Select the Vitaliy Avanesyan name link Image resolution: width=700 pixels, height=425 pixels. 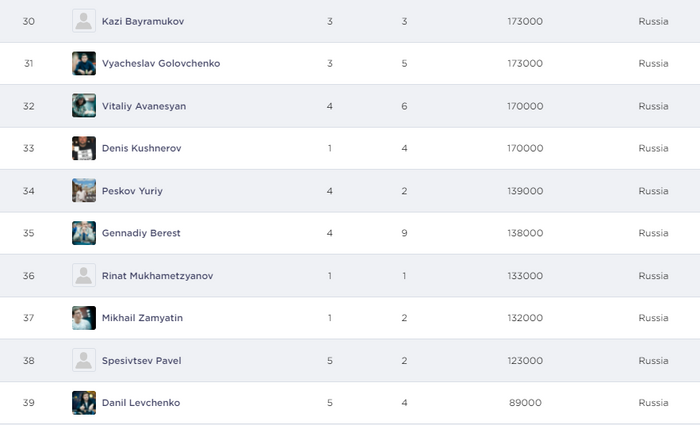(144, 106)
